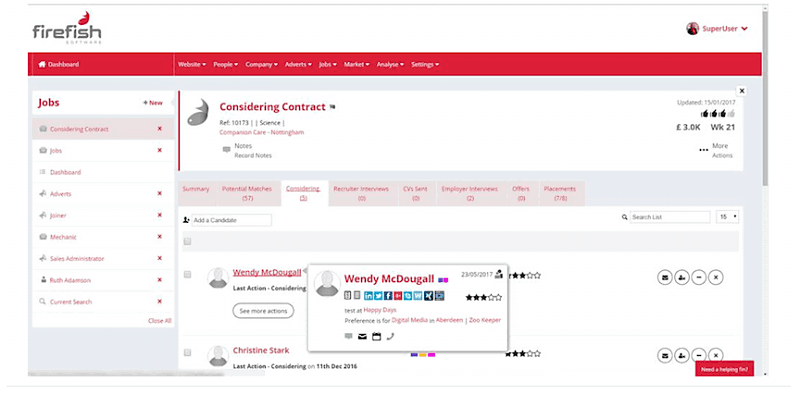Screen dimensions: 800x394
Task: Open the Jobs dropdown in top navigation
Action: [328, 65]
